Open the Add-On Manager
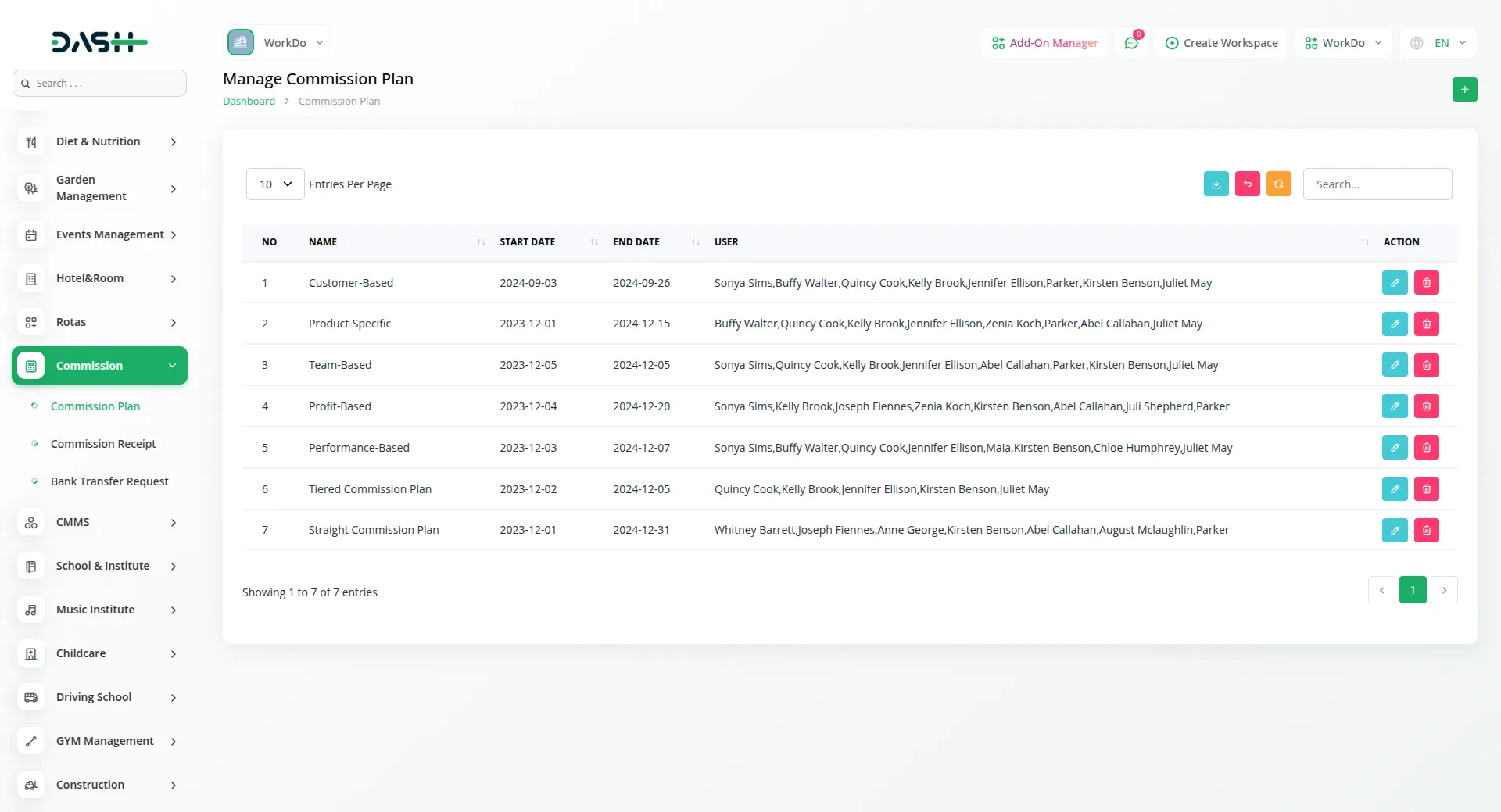 1044,42
